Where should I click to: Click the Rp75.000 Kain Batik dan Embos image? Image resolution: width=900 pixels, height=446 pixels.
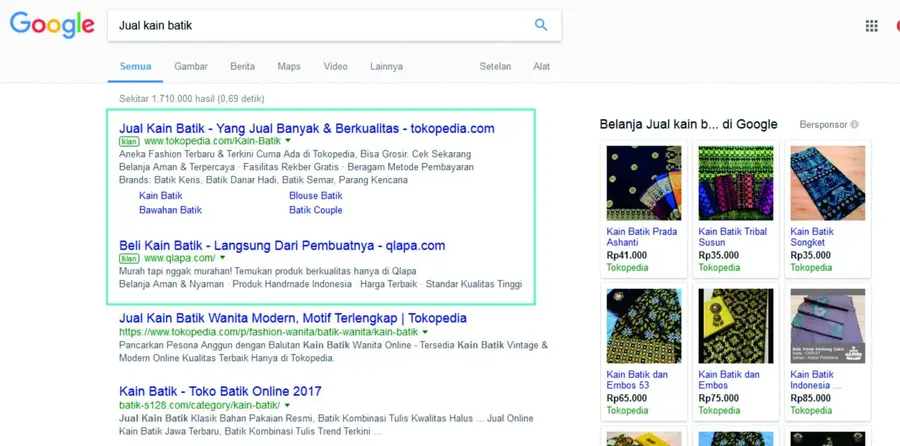pyautogui.click(x=736, y=325)
